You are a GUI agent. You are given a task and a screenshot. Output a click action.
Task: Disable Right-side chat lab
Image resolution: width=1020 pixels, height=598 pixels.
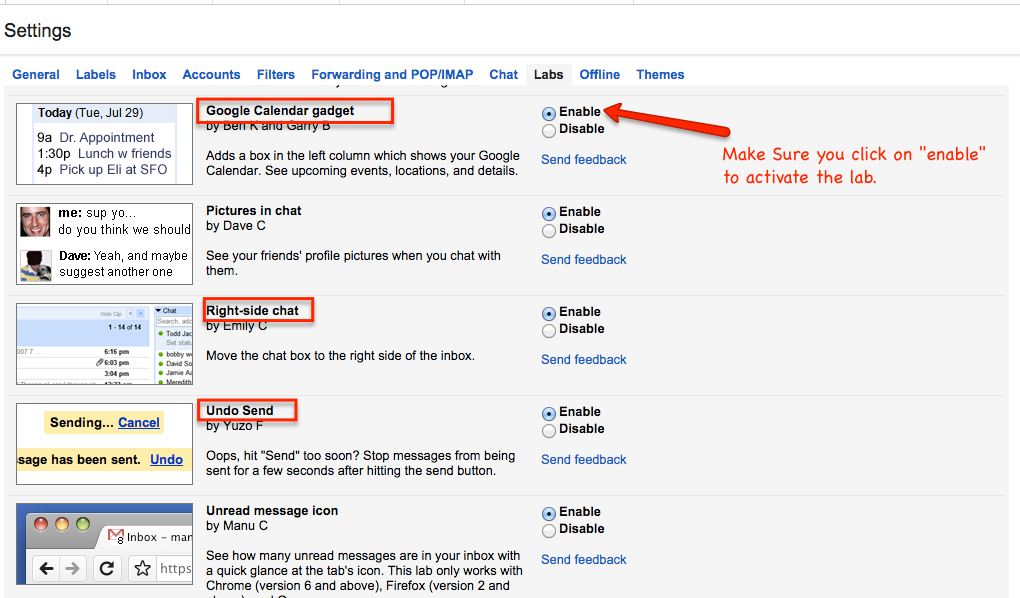pos(549,331)
